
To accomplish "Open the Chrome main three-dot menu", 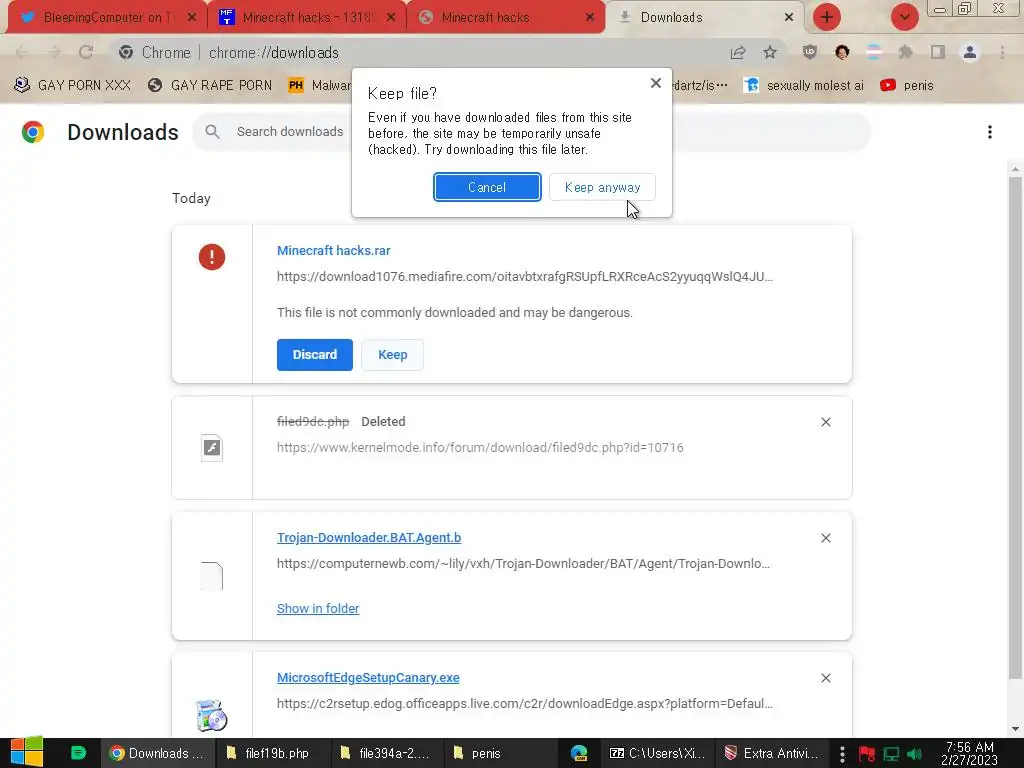I will [x=1002, y=52].
